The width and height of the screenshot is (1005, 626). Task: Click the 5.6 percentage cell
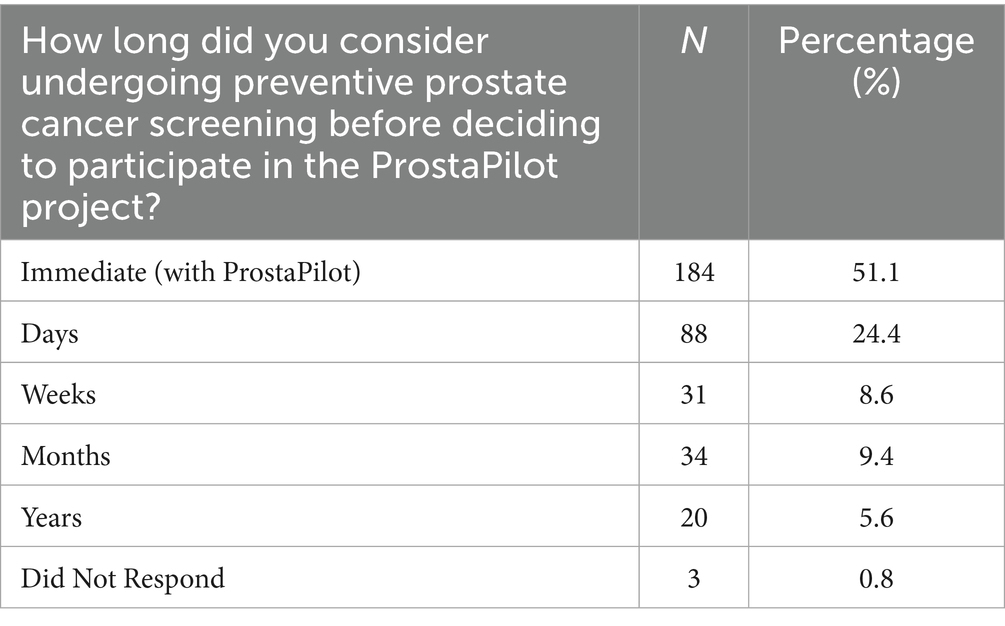pyautogui.click(x=876, y=518)
